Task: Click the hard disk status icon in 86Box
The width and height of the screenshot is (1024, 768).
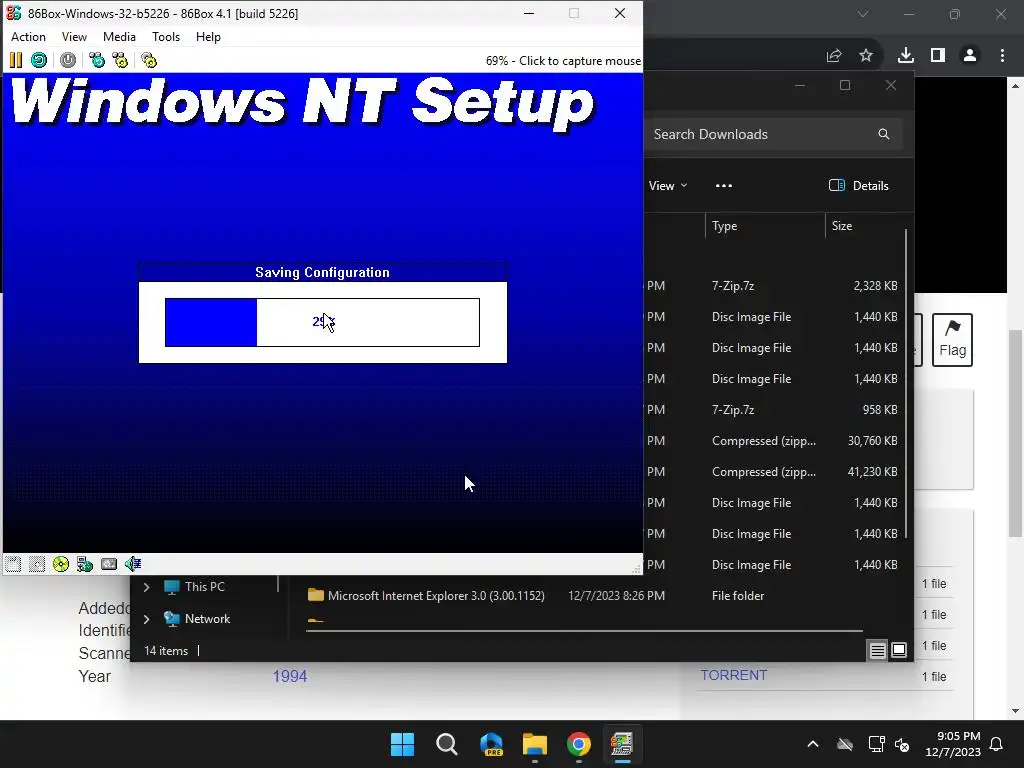Action: 109,564
